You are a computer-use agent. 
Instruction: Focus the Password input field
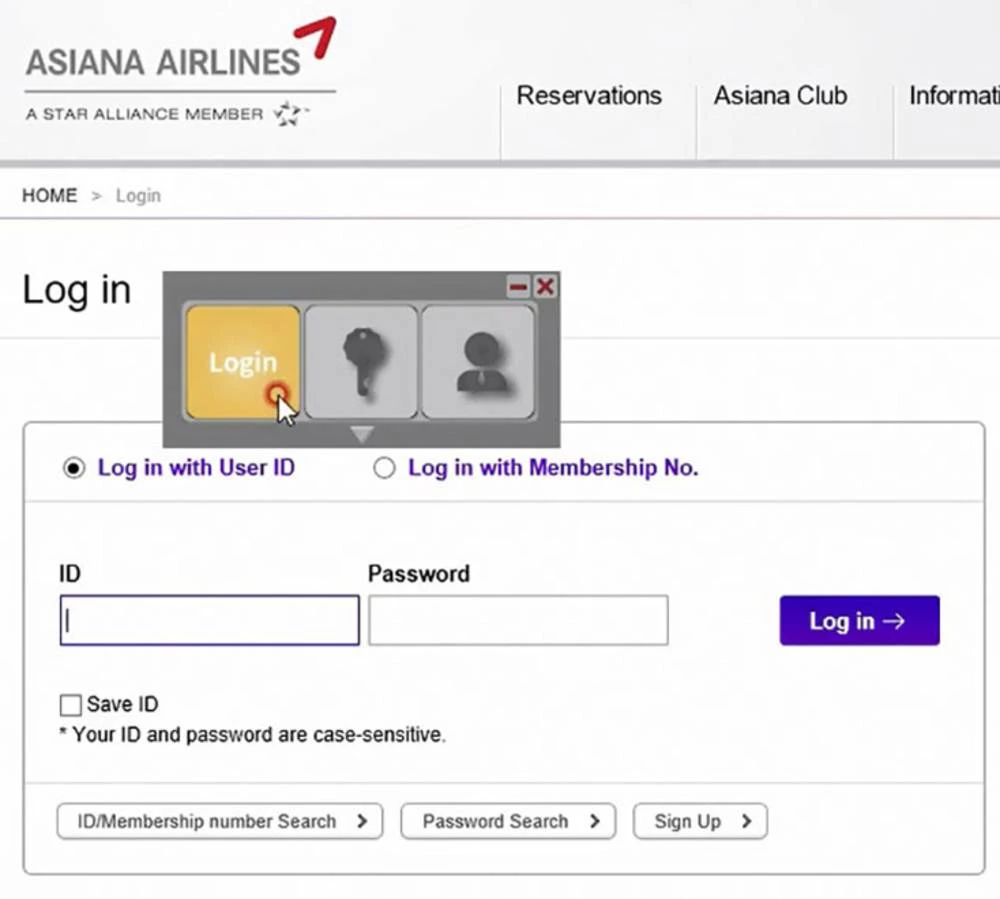click(518, 621)
